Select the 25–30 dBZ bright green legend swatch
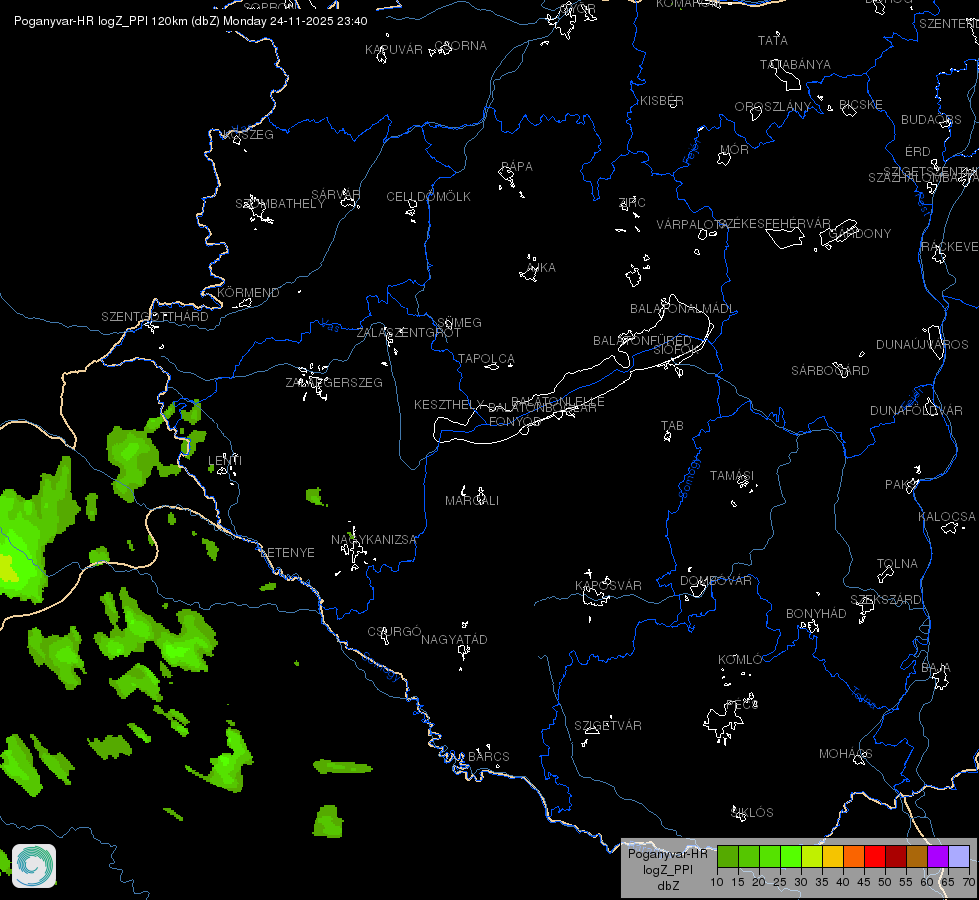 [x=791, y=856]
